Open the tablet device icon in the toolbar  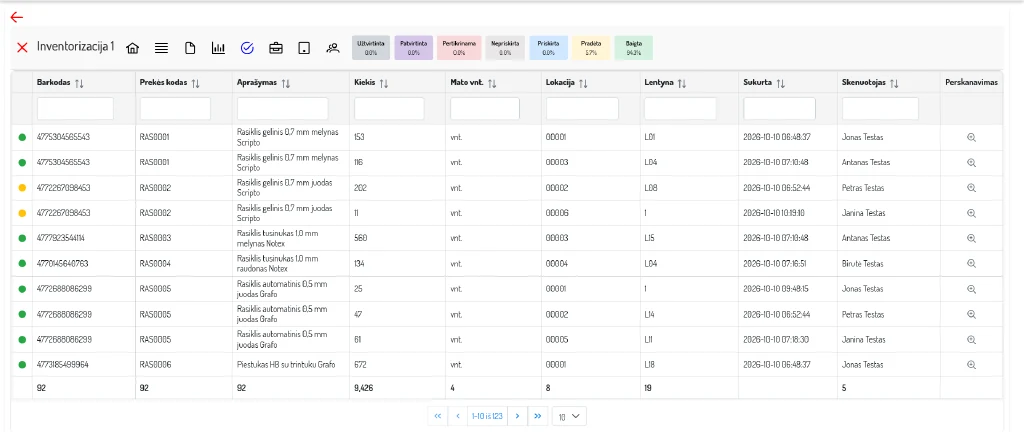[x=304, y=48]
